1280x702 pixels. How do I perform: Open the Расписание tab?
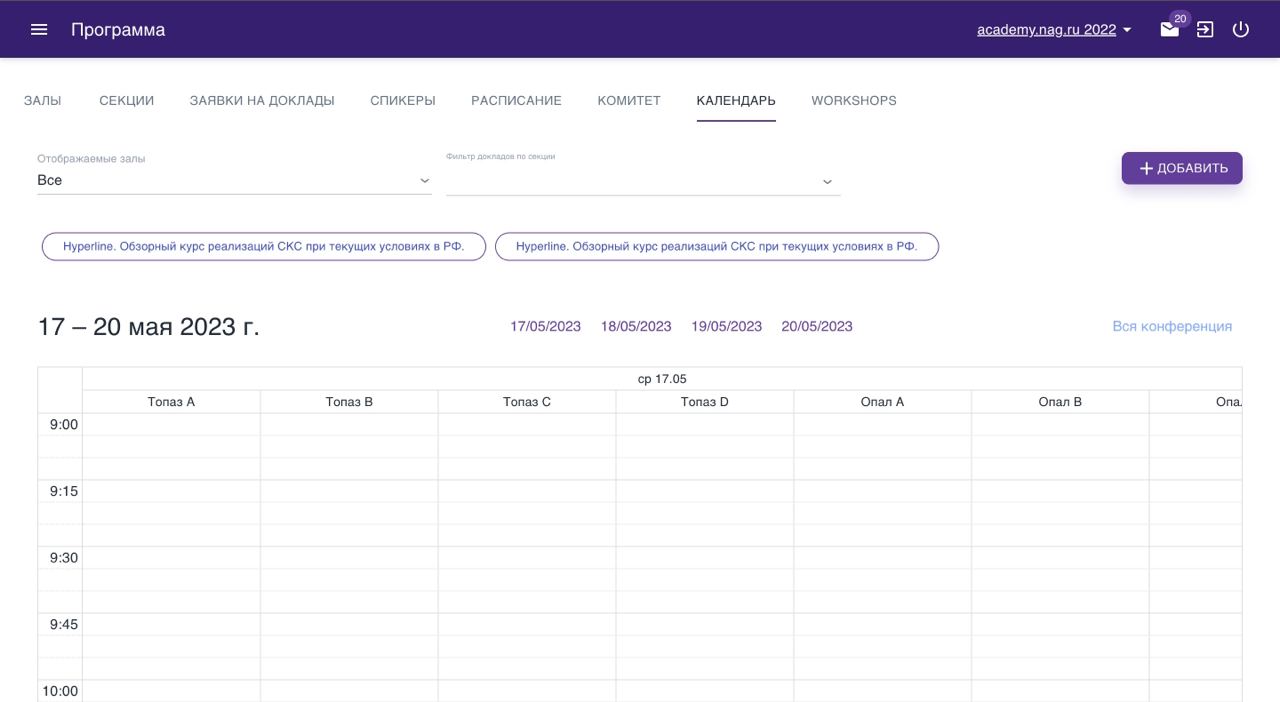(516, 101)
